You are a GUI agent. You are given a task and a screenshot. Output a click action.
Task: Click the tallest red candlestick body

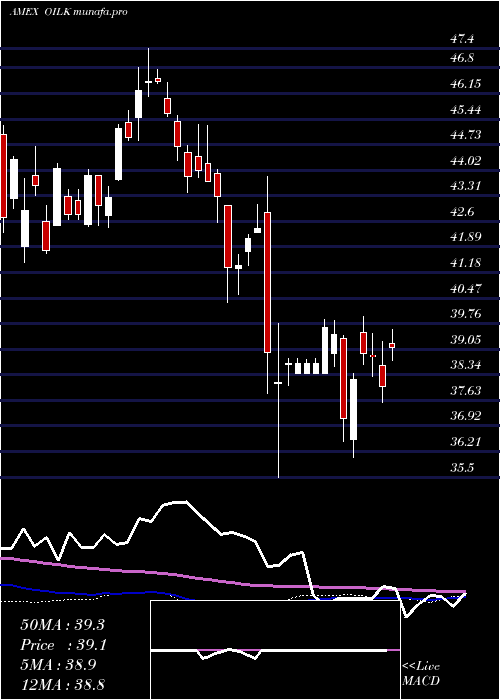click(267, 283)
